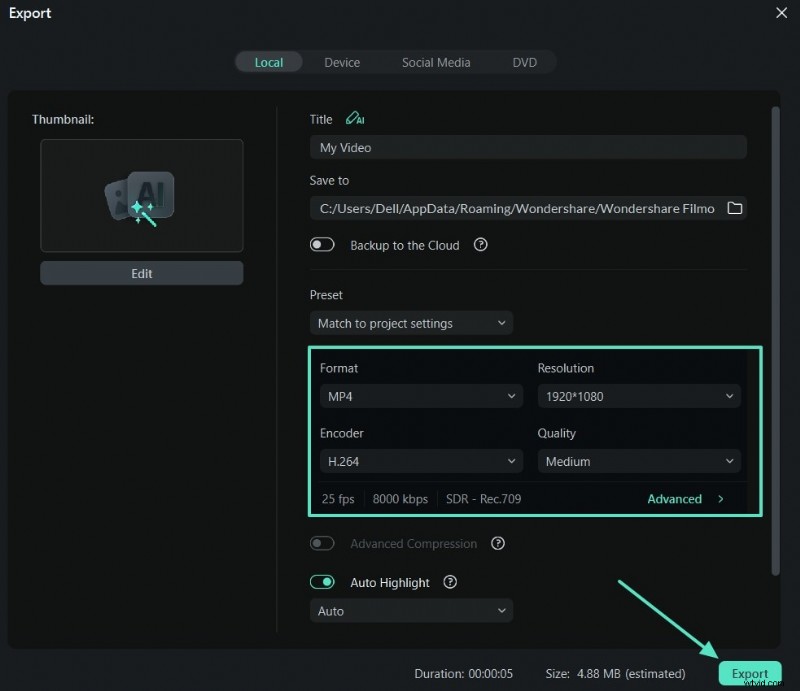Expand the Encoder H.264 dropdown
The width and height of the screenshot is (800, 691).
pos(421,461)
